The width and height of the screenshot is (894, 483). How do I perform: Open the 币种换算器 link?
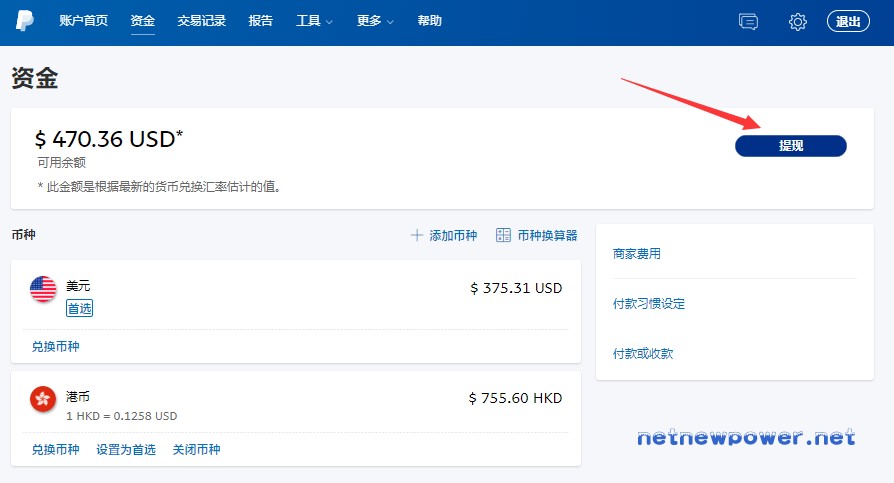pos(547,236)
